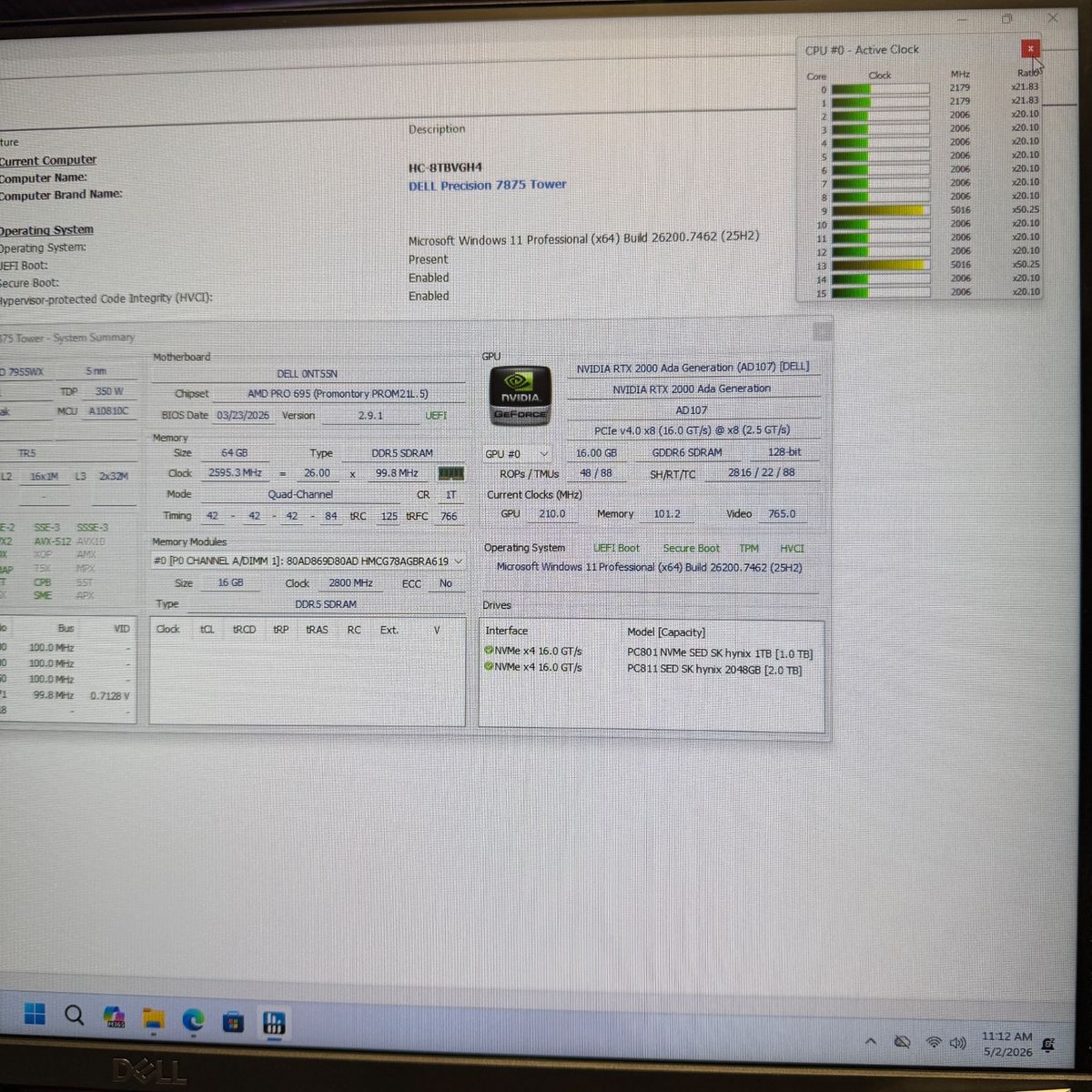Screen dimensions: 1092x1092
Task: Expand the GPU #0 selector dropdown
Action: tap(518, 453)
